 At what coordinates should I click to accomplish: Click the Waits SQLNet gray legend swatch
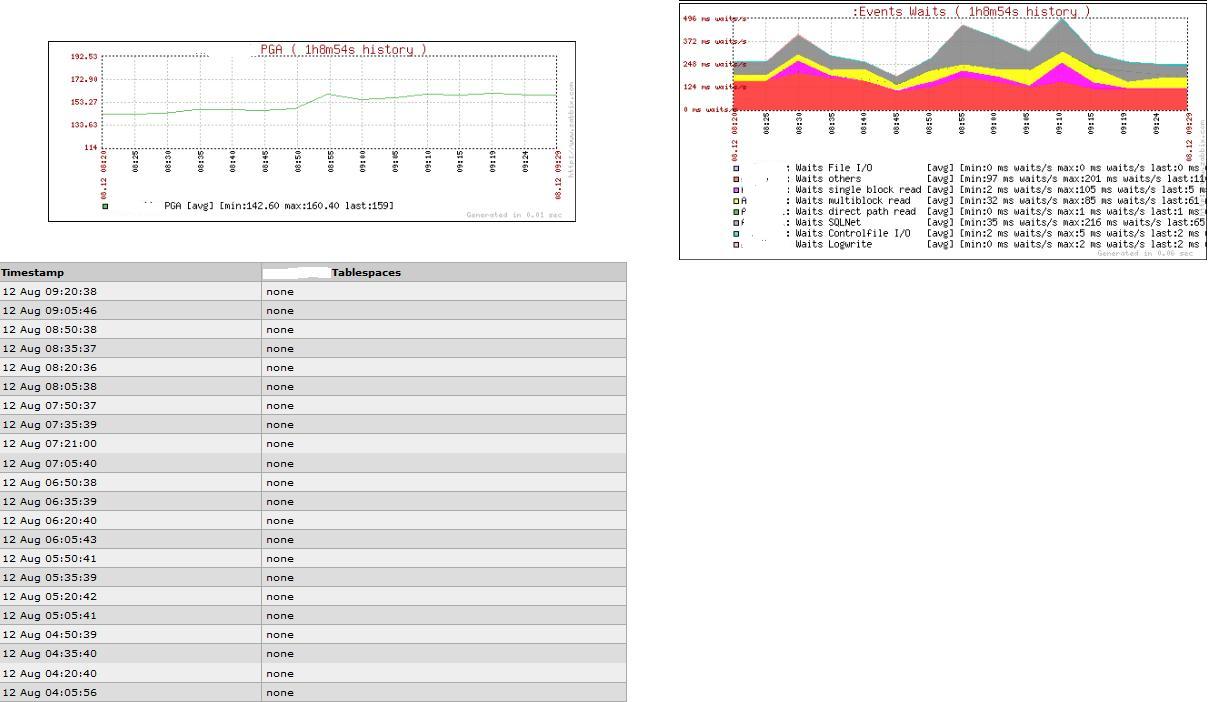coord(737,223)
